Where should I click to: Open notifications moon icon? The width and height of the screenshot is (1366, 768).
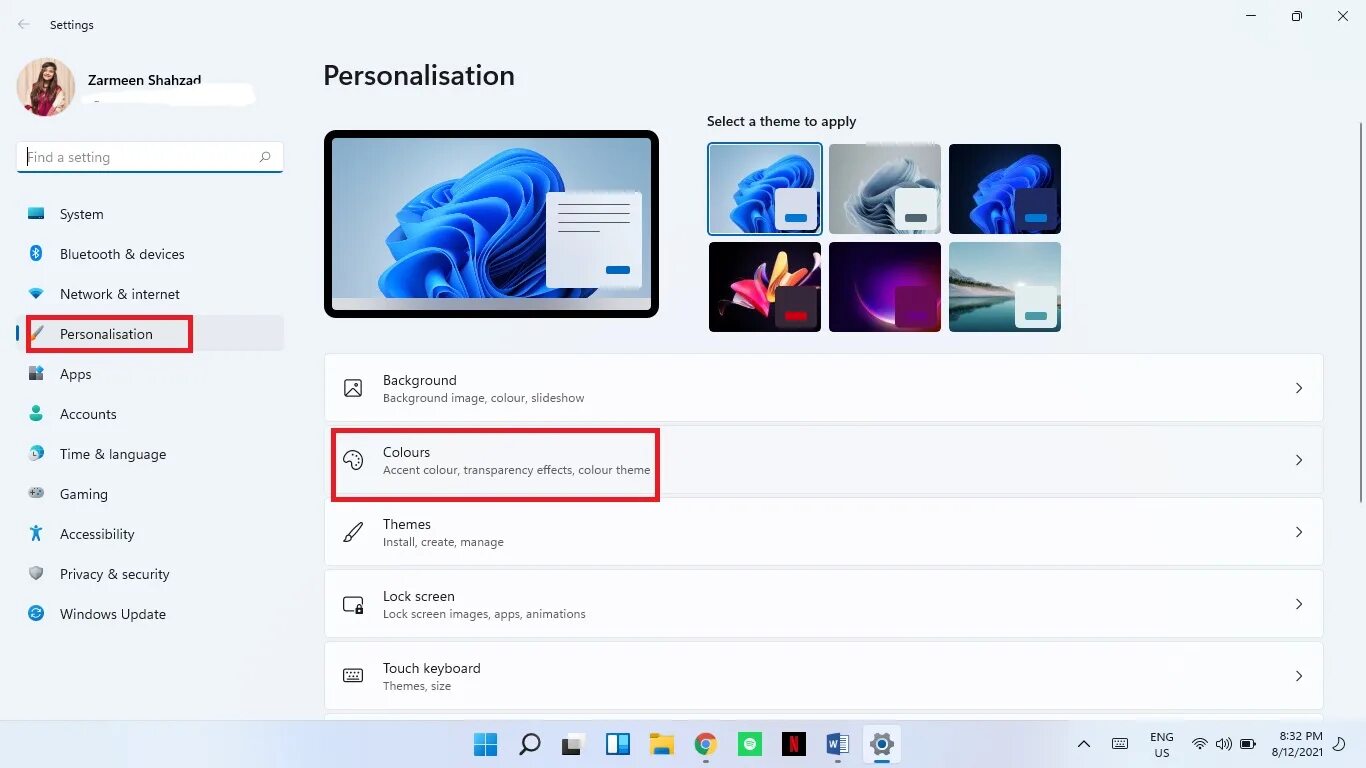tap(1339, 744)
